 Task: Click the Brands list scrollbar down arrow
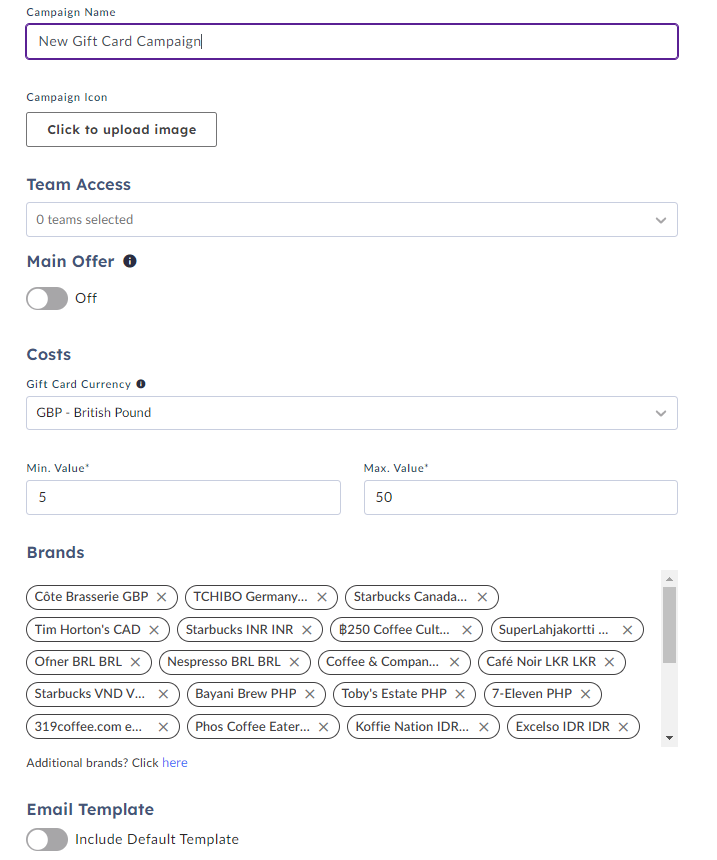[669, 738]
